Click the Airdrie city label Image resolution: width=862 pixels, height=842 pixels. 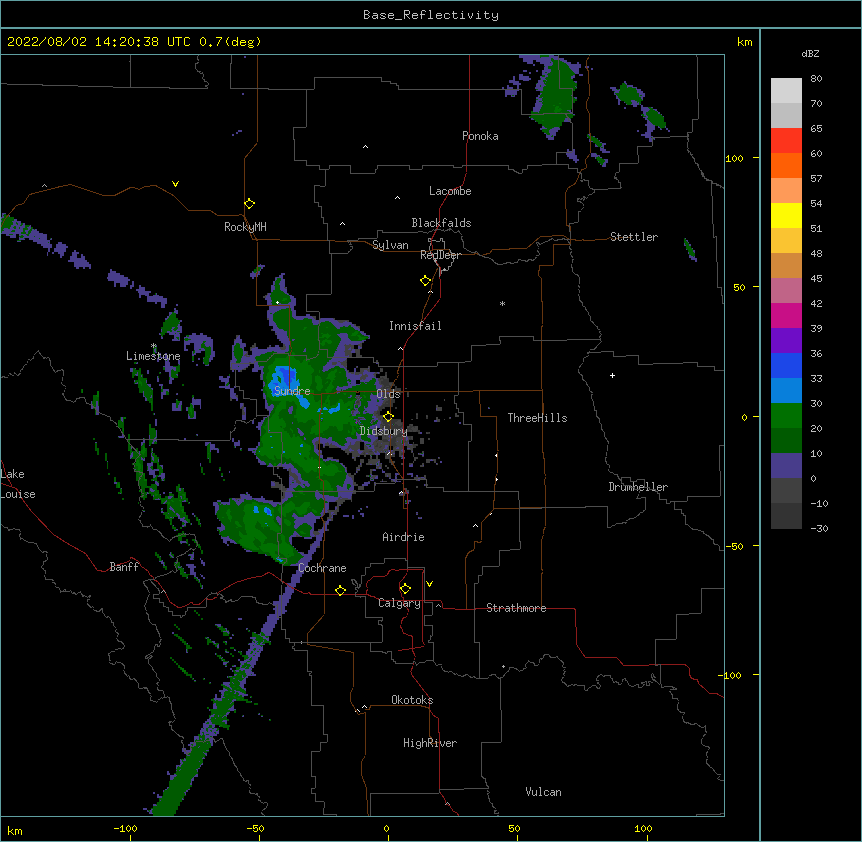point(403,537)
